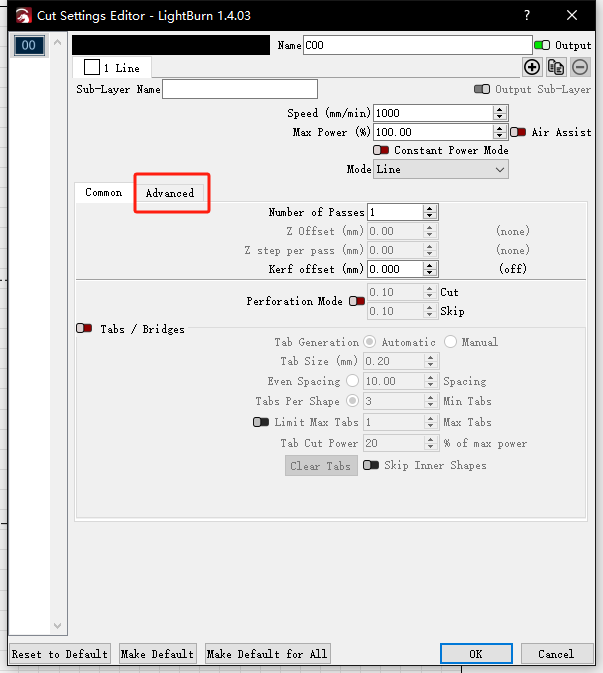The width and height of the screenshot is (603, 673).
Task: Click the Make Default button
Action: click(158, 654)
